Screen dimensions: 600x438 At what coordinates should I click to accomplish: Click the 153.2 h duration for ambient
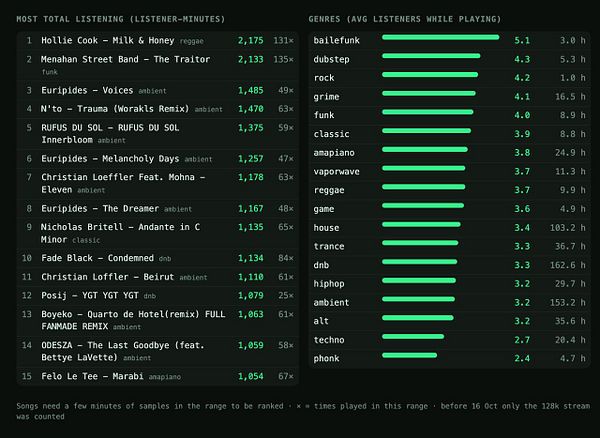point(568,303)
